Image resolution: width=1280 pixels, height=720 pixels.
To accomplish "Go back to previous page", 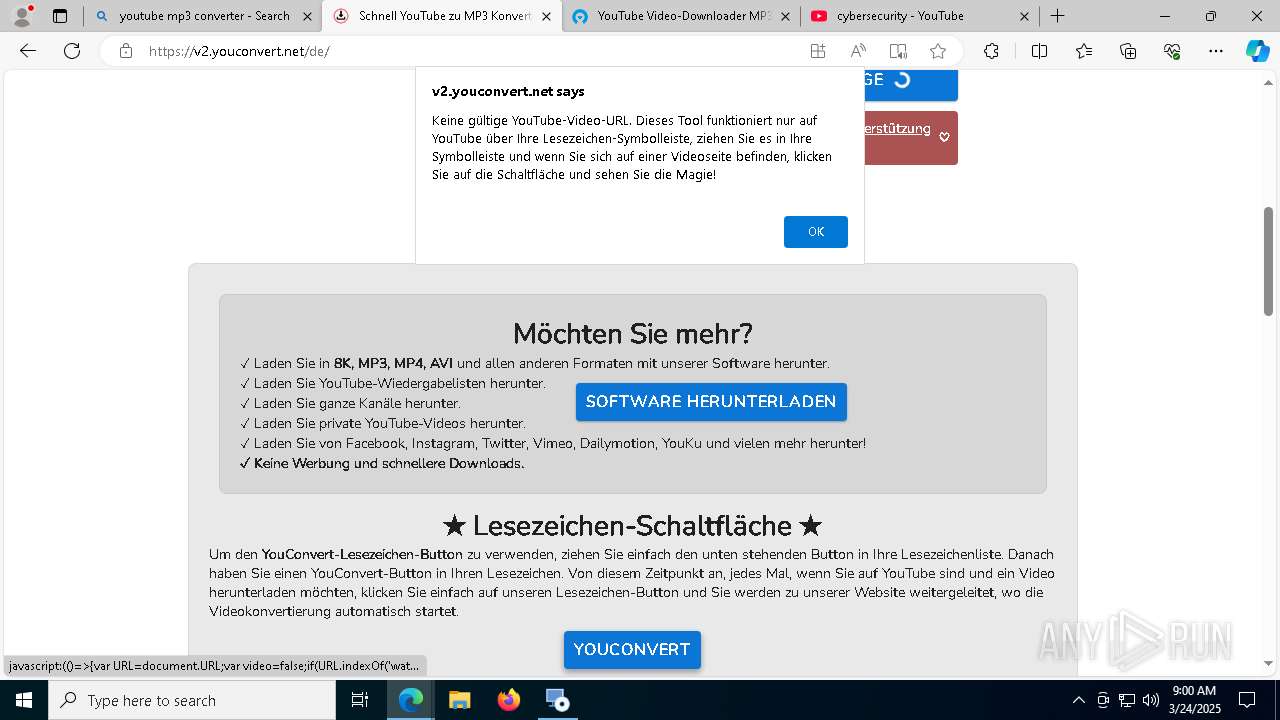I will pyautogui.click(x=28, y=51).
